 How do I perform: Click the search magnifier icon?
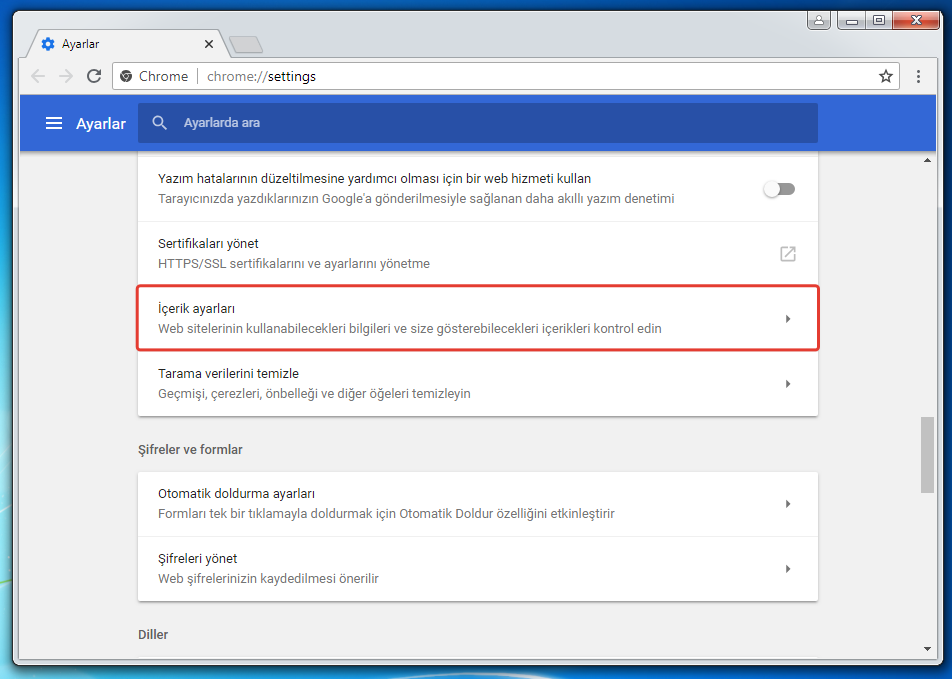tap(160, 123)
